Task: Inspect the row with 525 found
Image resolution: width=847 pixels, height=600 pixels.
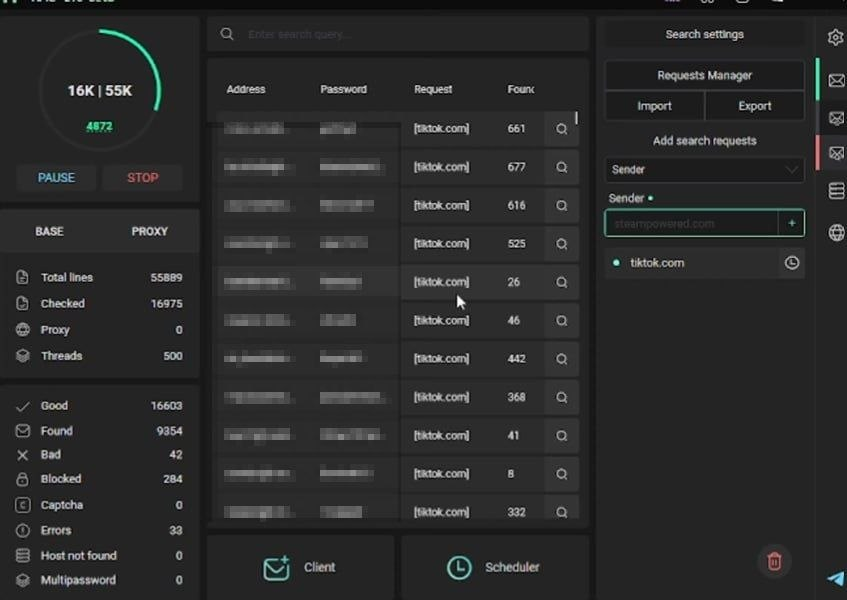Action: click(x=561, y=244)
